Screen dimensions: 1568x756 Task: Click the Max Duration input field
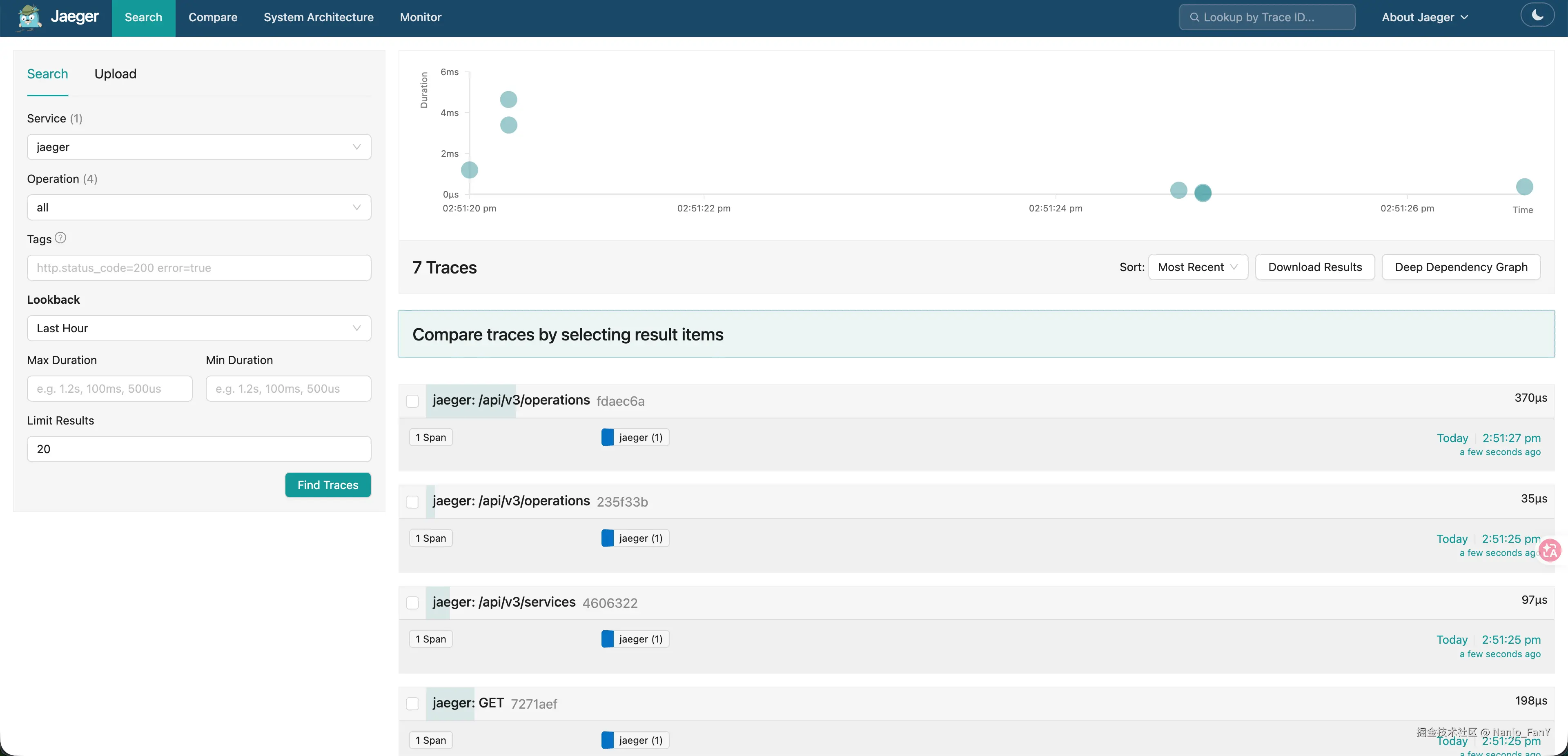point(109,388)
